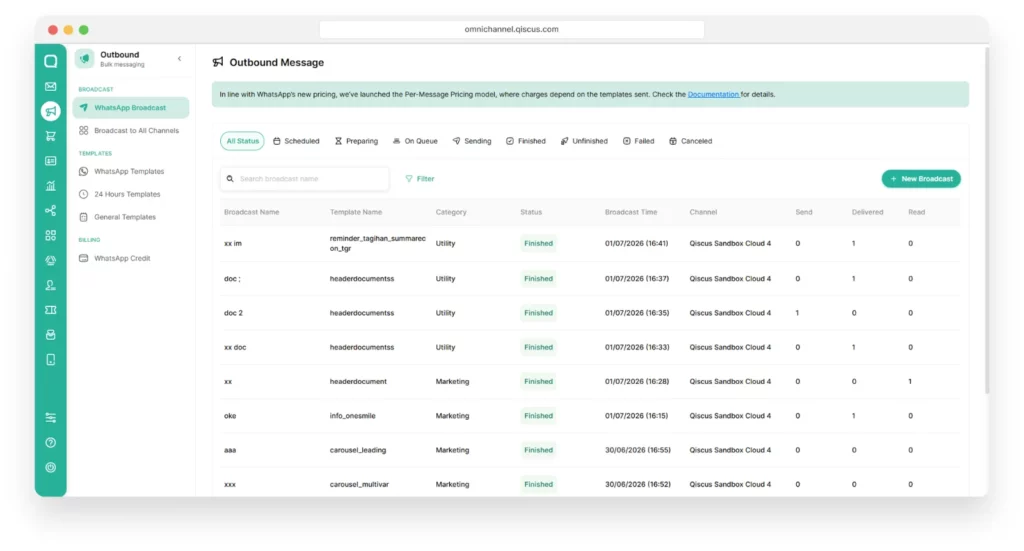Filter by Finished status tab
This screenshot has width=1024, height=551.
click(526, 141)
